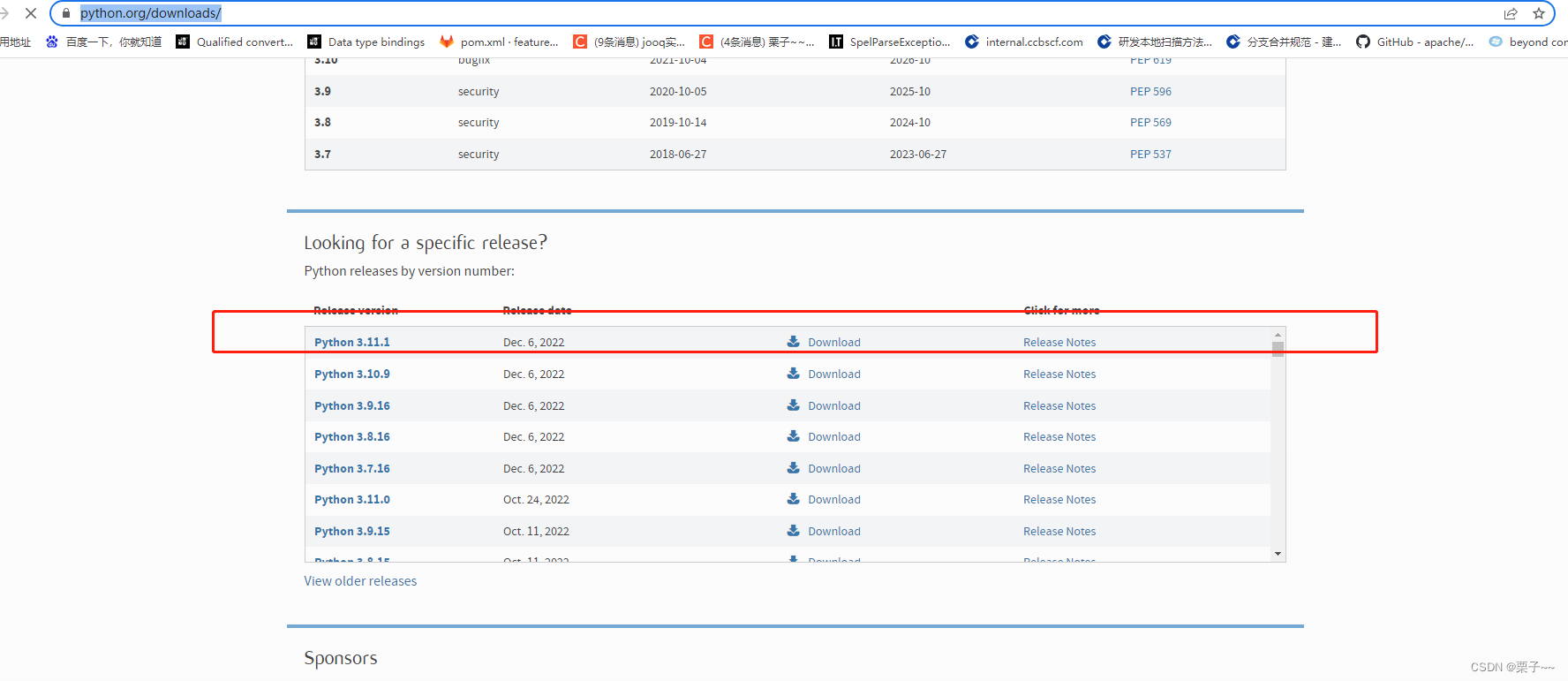This screenshot has width=1568, height=681.
Task: Open the pom.xml feature GitLab bookmark
Action: coord(500,42)
